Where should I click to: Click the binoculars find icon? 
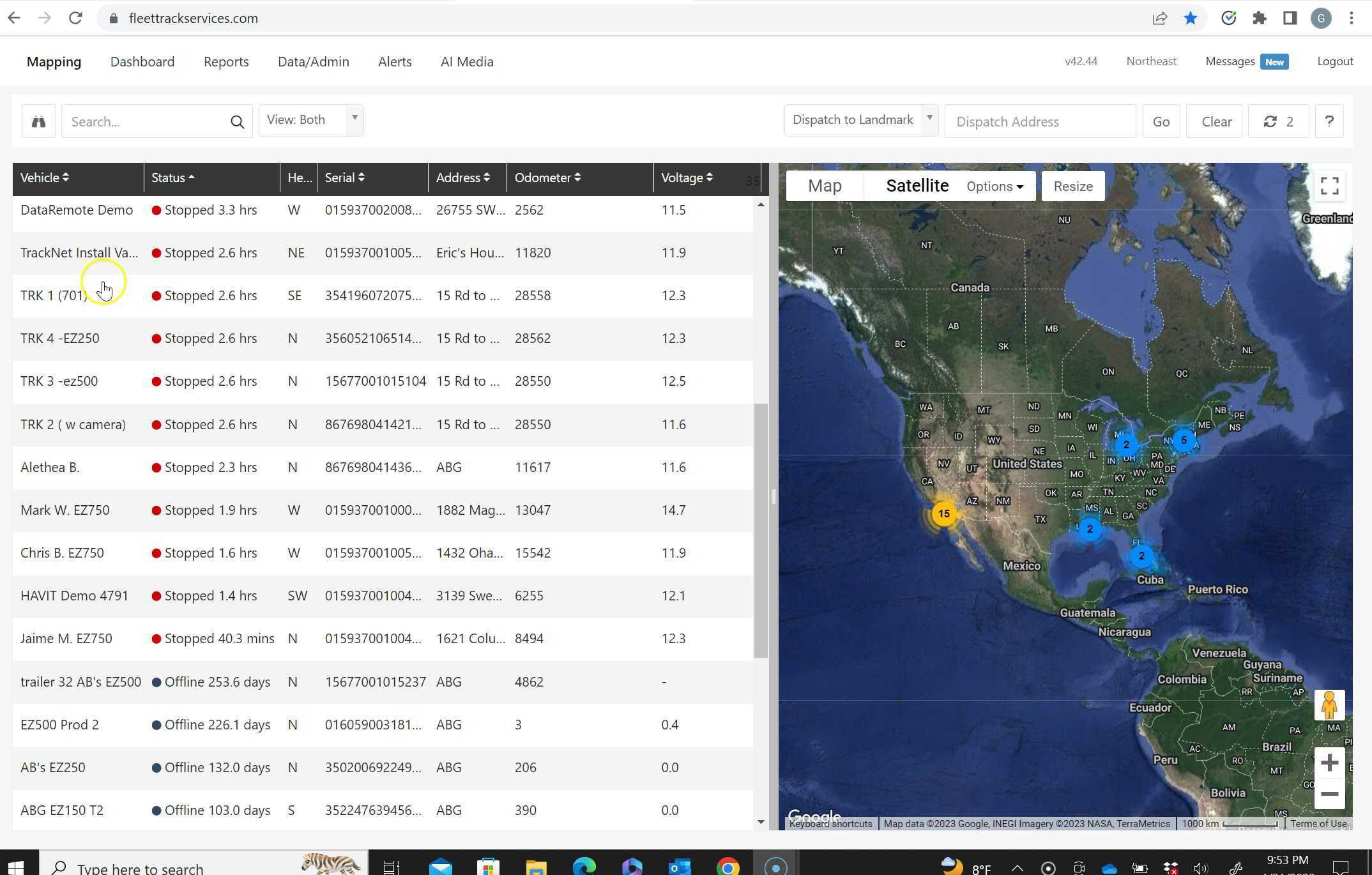38,121
